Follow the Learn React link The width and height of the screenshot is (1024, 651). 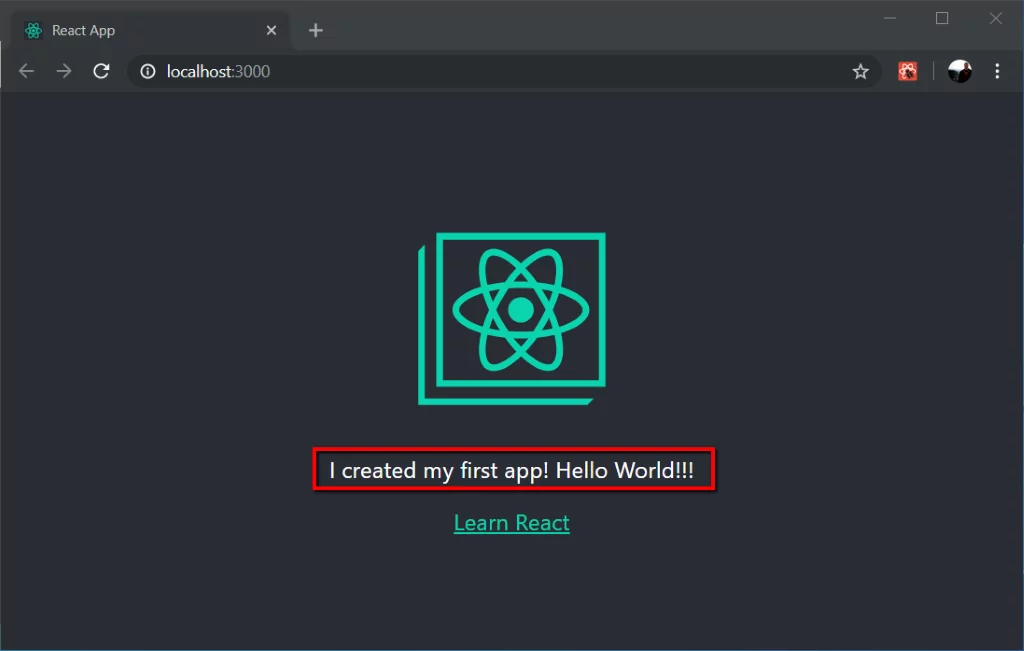click(511, 523)
